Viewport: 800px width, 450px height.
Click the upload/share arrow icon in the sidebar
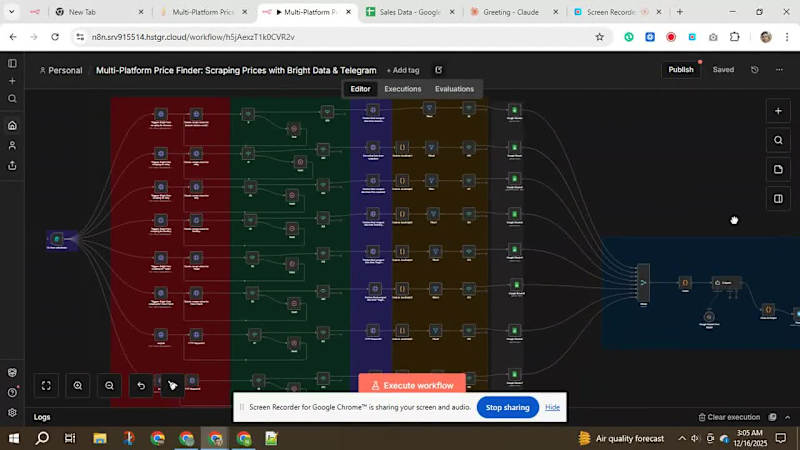(x=12, y=165)
